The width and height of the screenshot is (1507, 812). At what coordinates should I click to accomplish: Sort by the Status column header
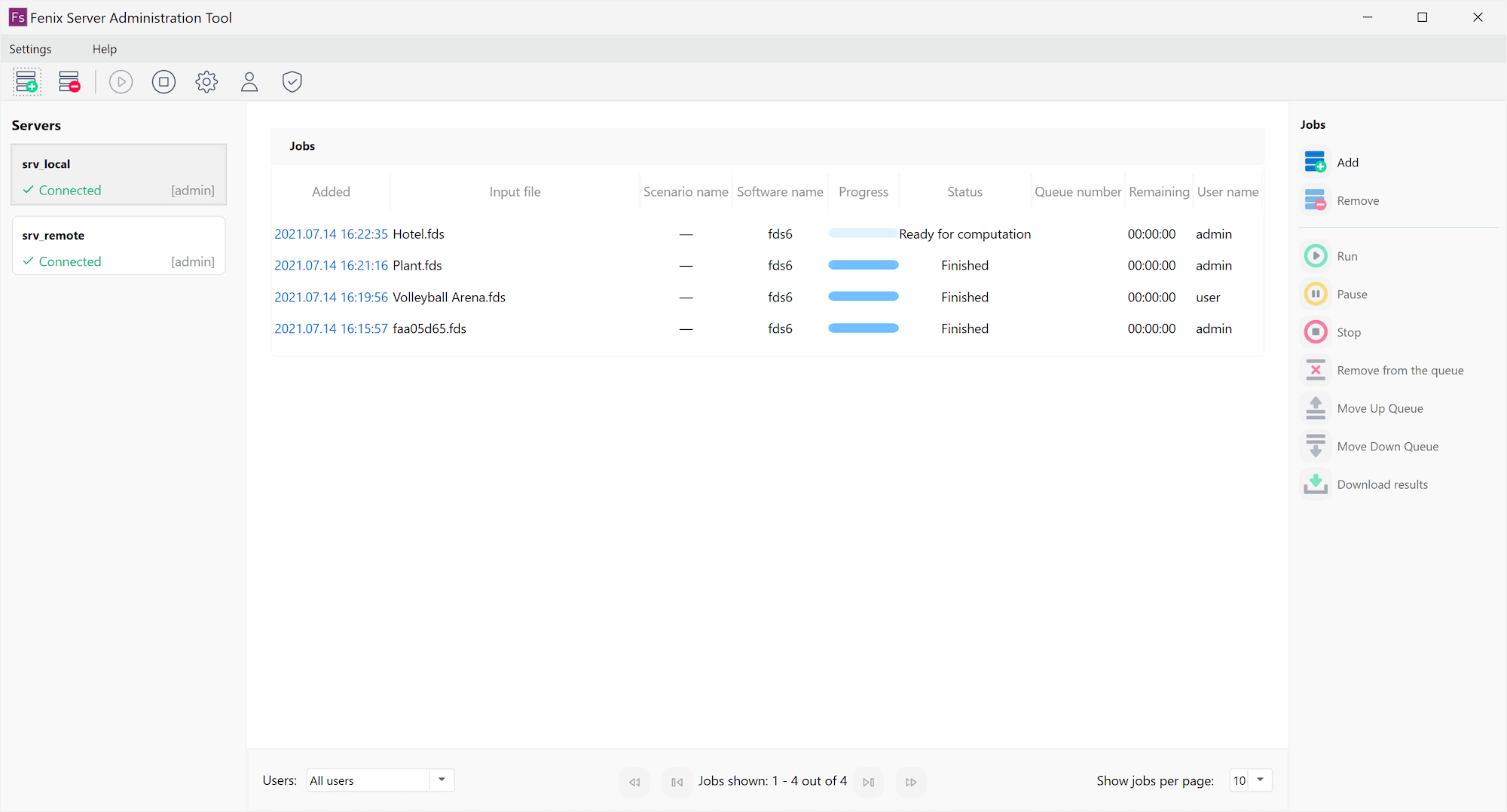point(965,191)
